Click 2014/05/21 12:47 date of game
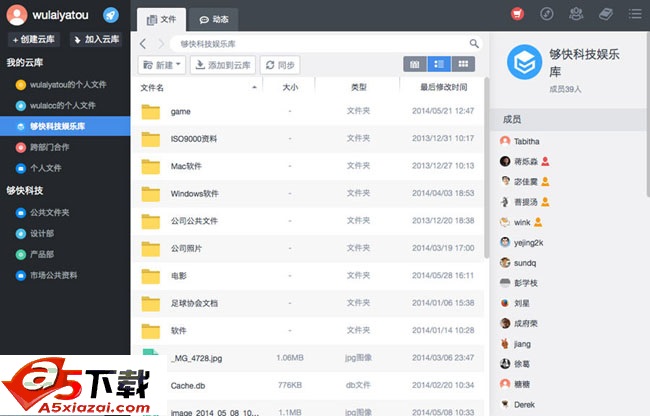Image resolution: width=650 pixels, height=416 pixels. point(443,111)
